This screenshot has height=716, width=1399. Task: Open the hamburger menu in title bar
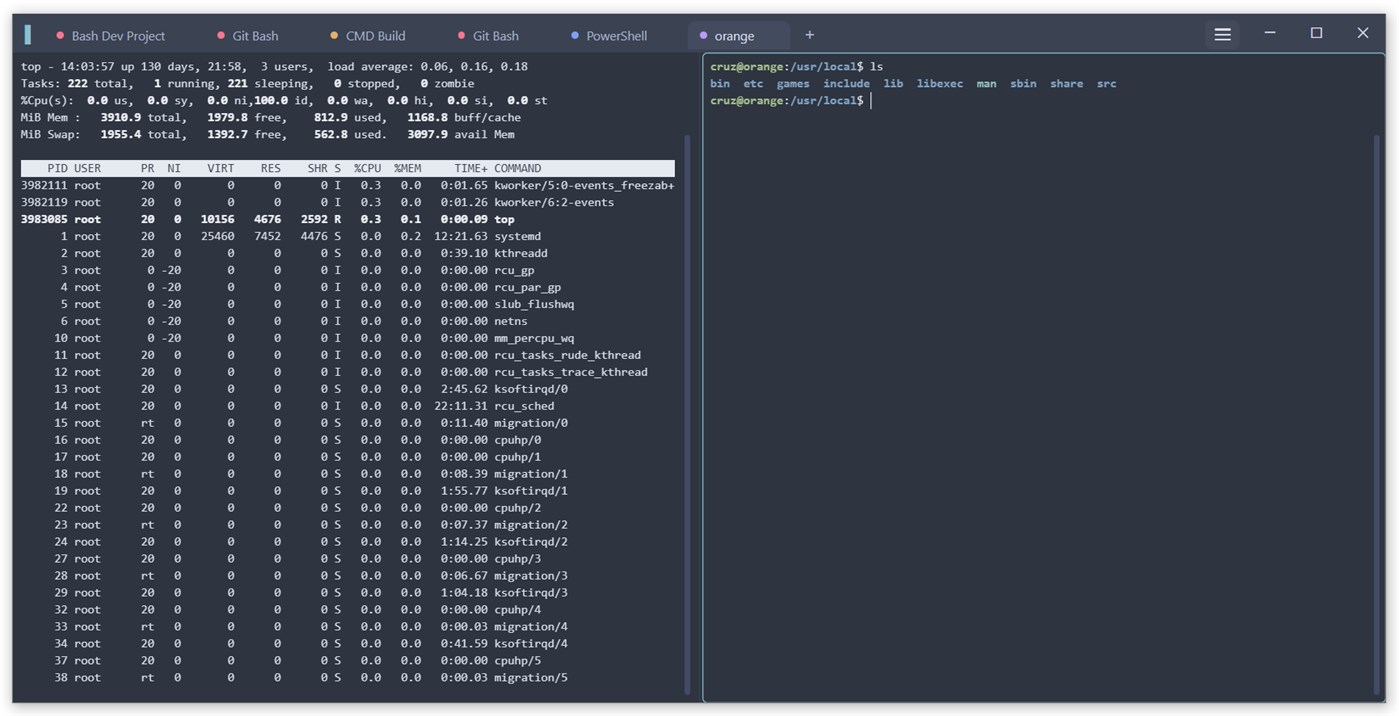(x=1222, y=35)
